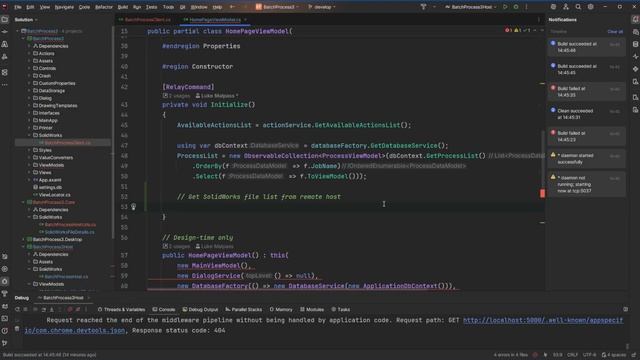
Task: Open the File menu
Action: [18, 7]
